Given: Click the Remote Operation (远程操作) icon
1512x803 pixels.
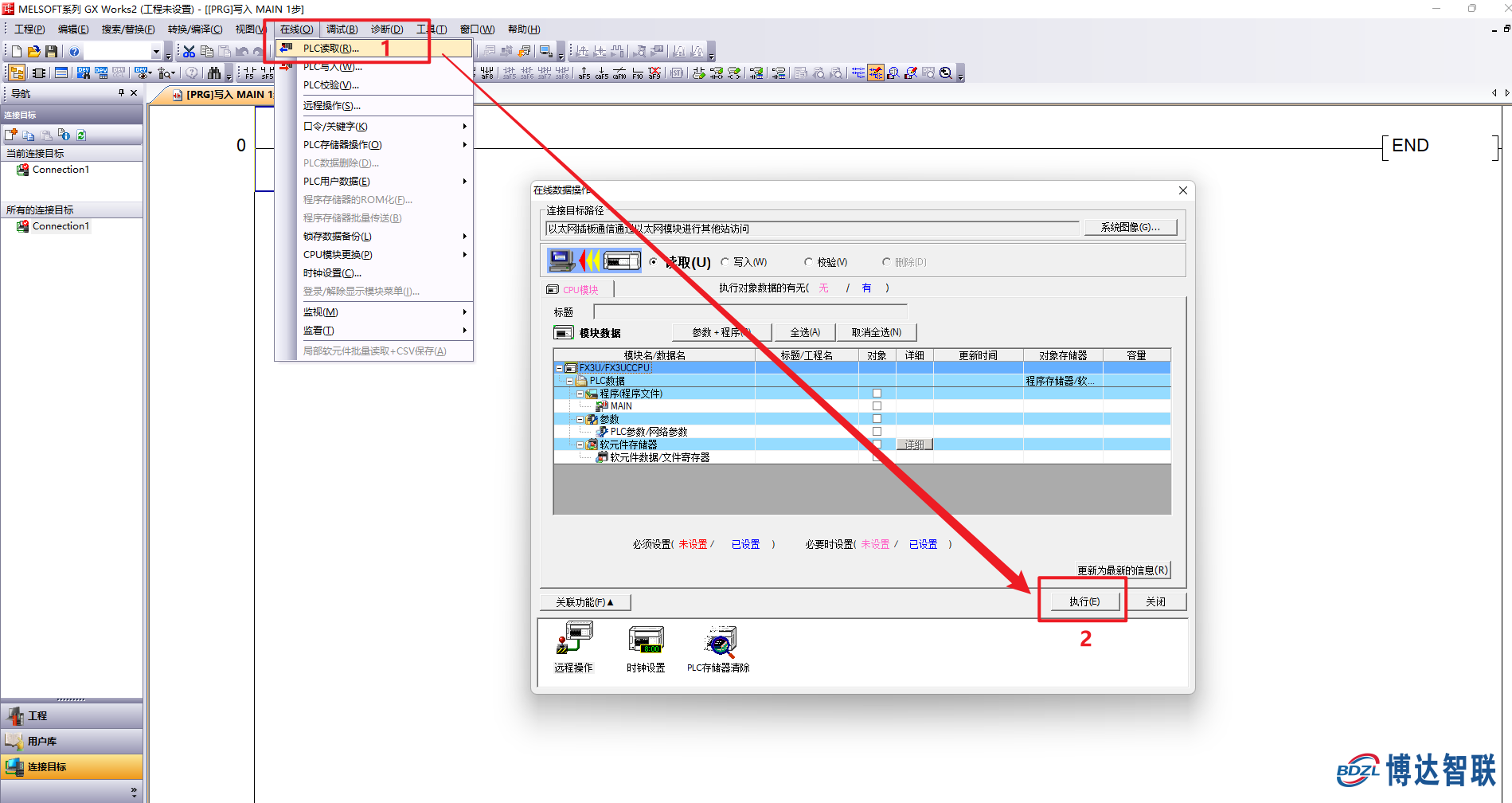Looking at the screenshot, I should tap(574, 647).
